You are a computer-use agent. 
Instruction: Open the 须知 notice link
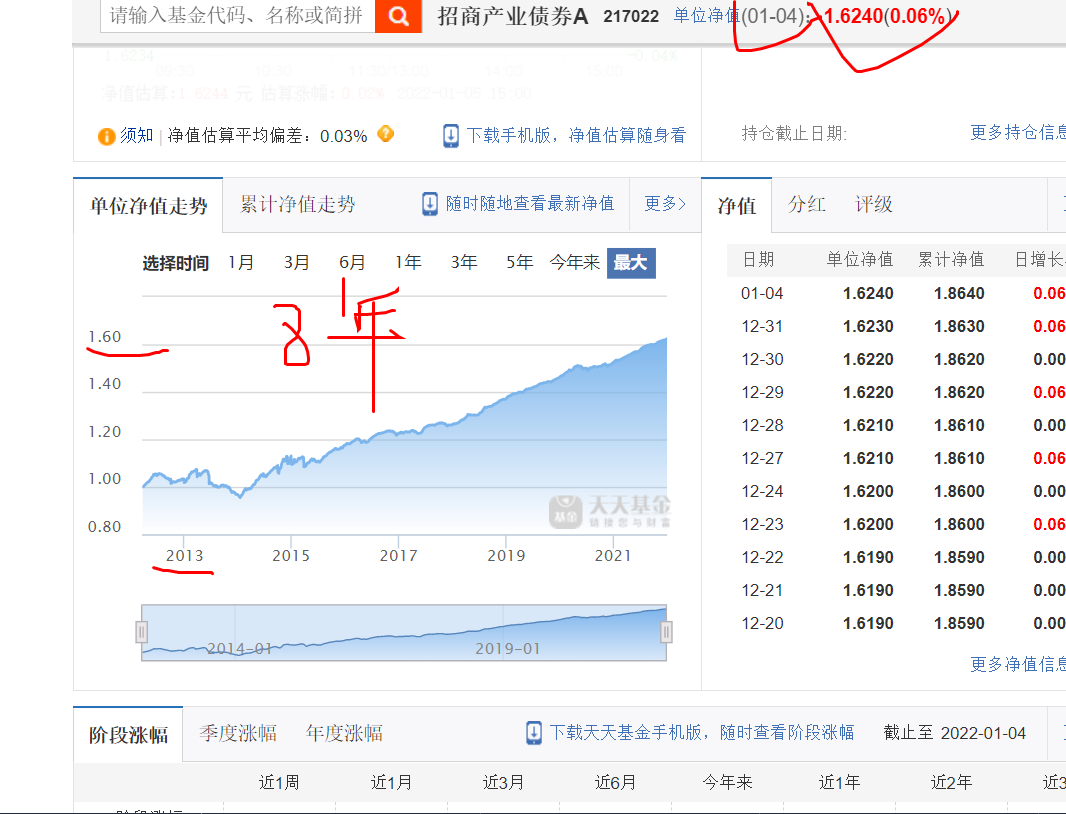click(137, 136)
